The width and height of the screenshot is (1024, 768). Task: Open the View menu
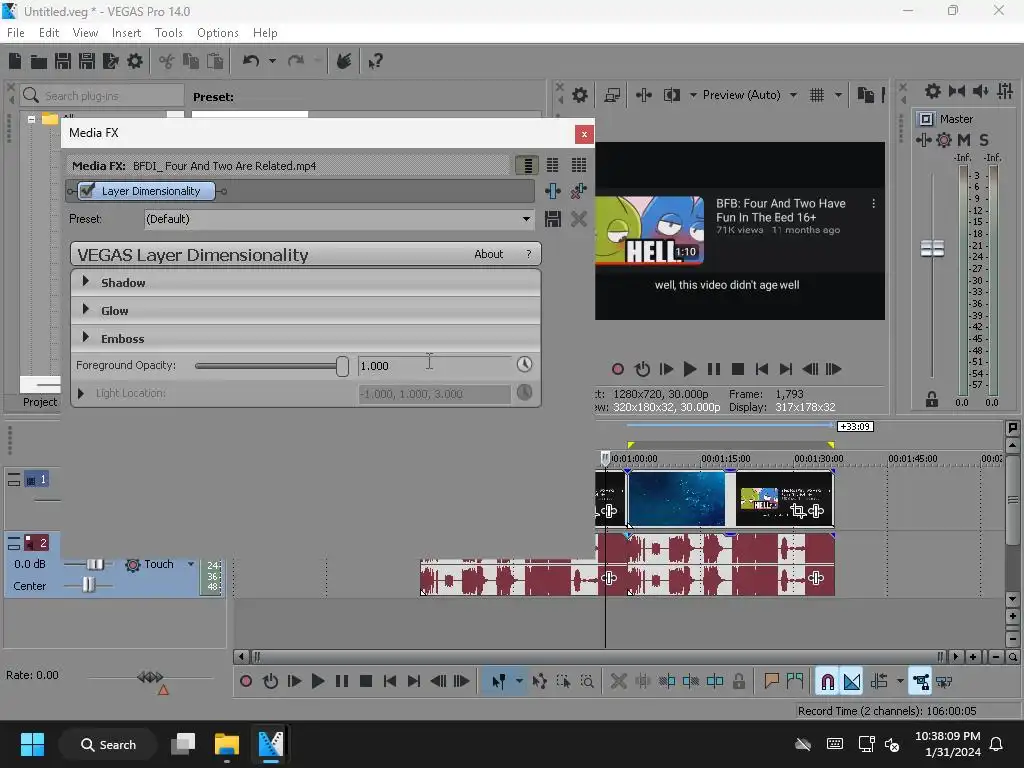86,33
